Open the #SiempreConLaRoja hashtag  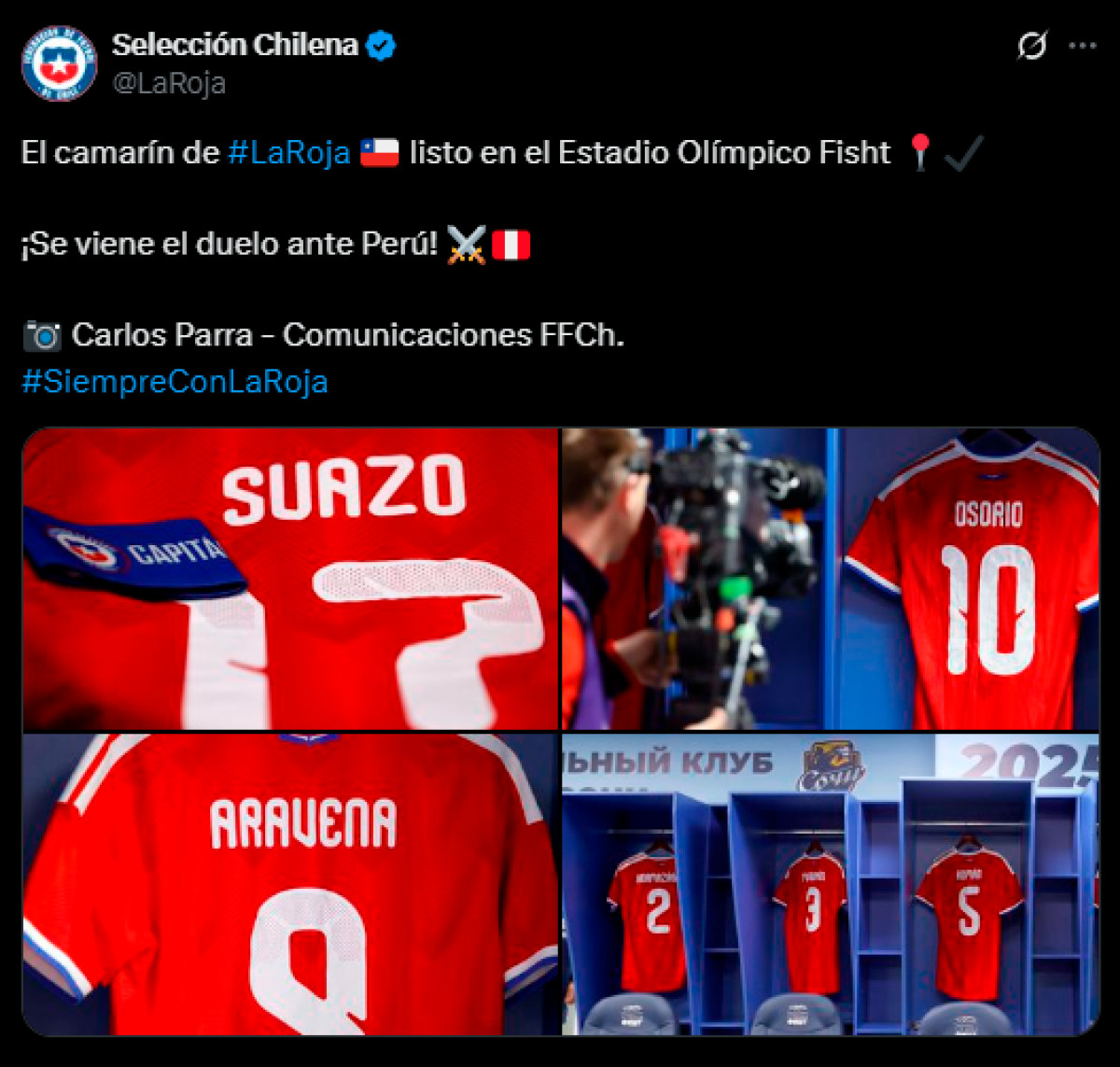click(x=175, y=382)
